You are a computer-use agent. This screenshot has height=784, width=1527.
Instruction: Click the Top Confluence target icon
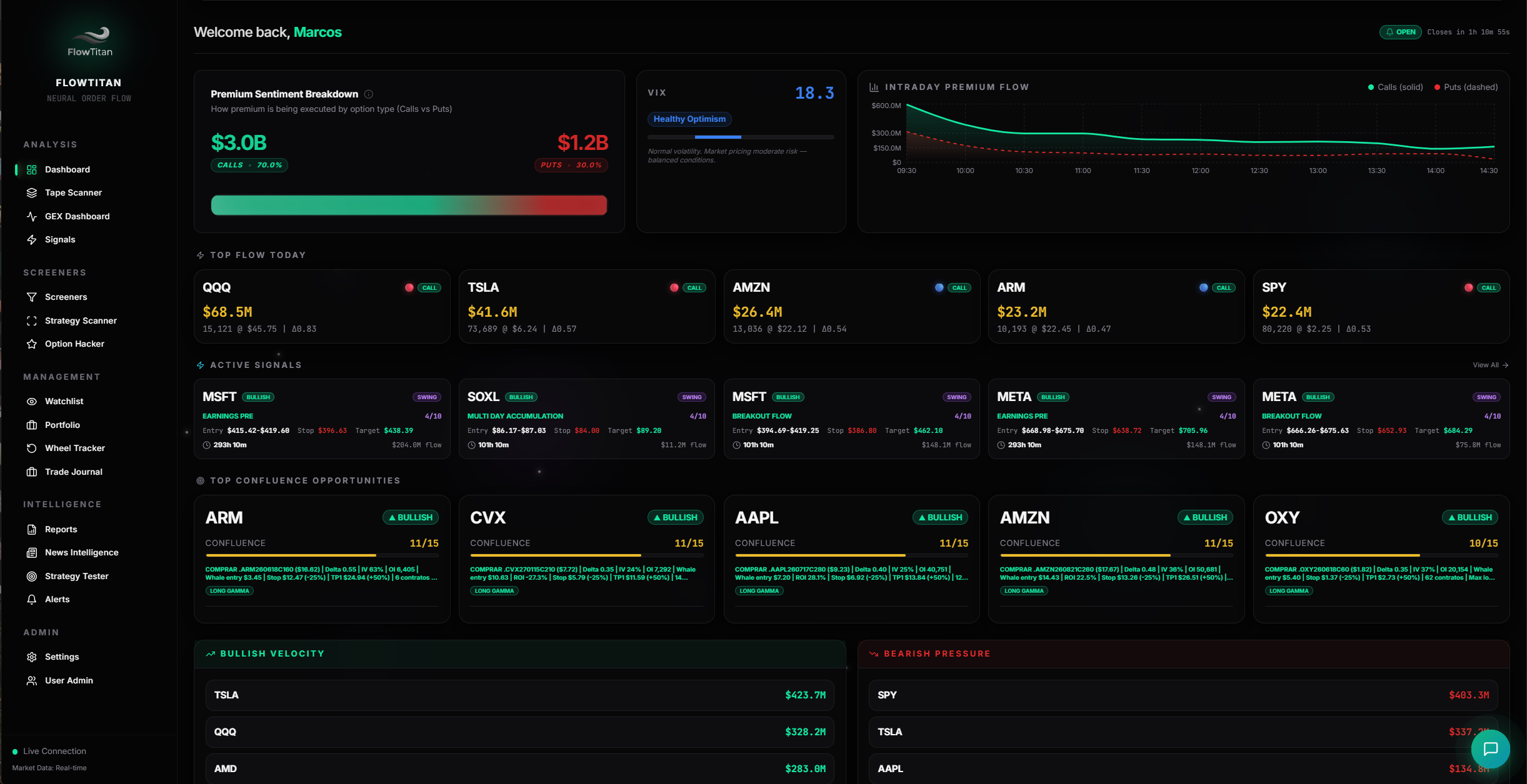[x=201, y=480]
